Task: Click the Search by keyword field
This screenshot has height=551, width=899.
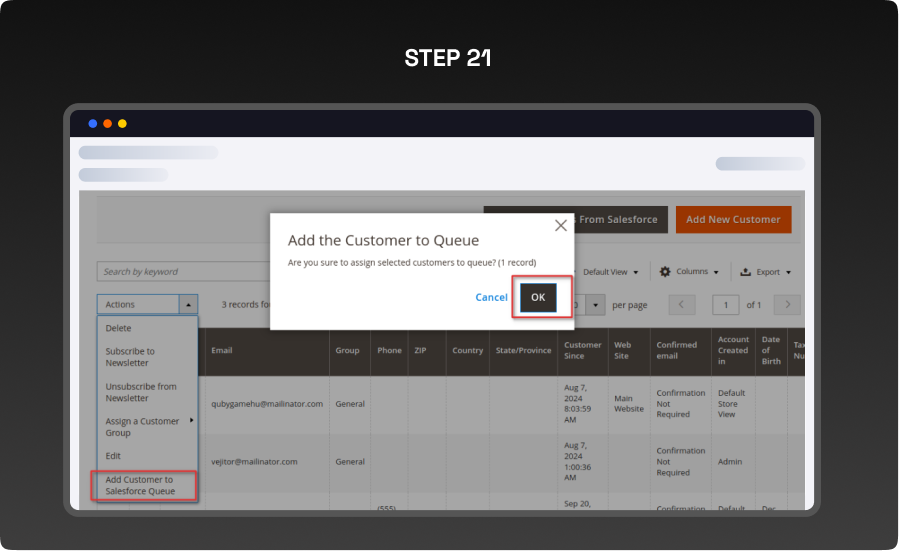Action: tap(180, 272)
